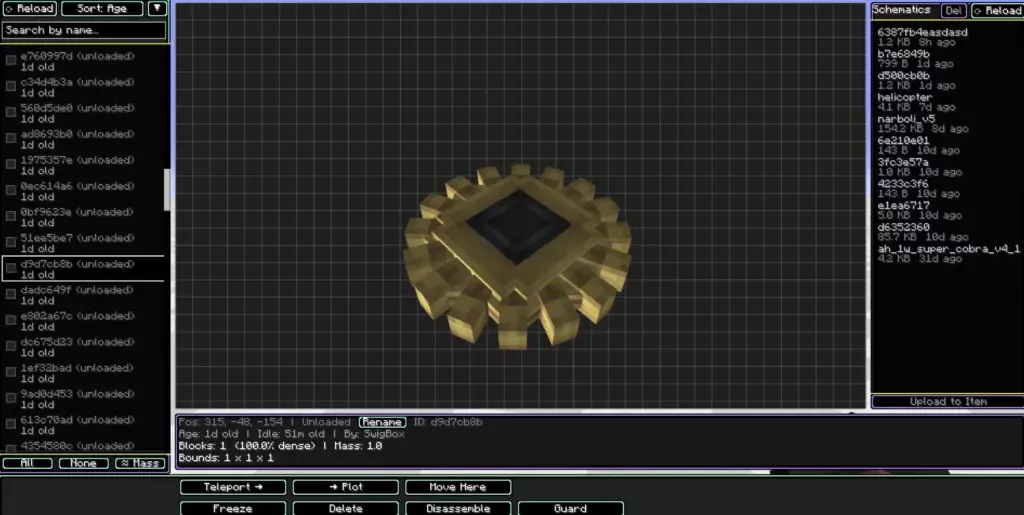The image size is (1024, 515).
Task: Click the Upload to Item button
Action: (948, 401)
